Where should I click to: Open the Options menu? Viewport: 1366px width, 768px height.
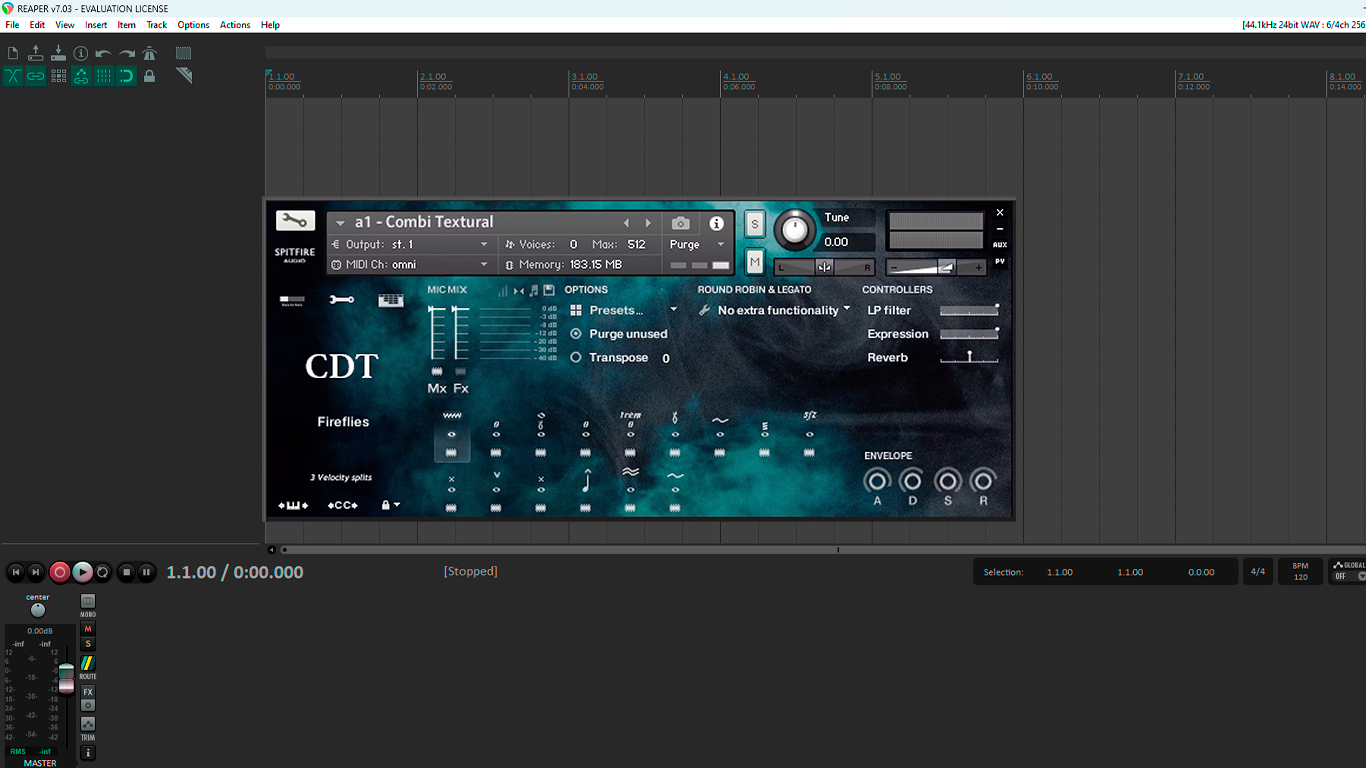click(x=194, y=25)
